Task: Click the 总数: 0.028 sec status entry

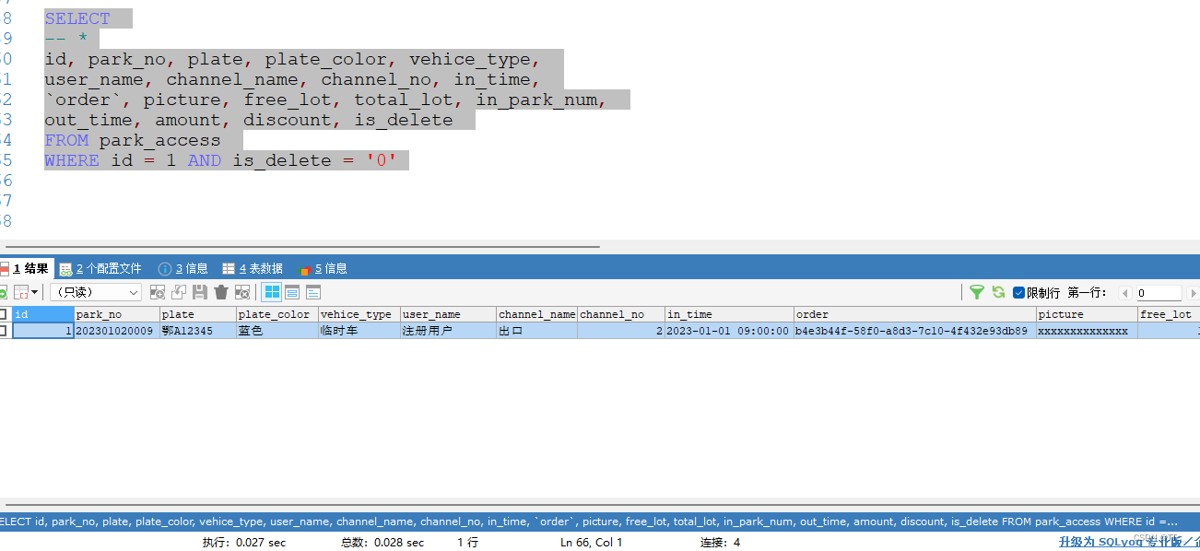Action: (x=382, y=542)
